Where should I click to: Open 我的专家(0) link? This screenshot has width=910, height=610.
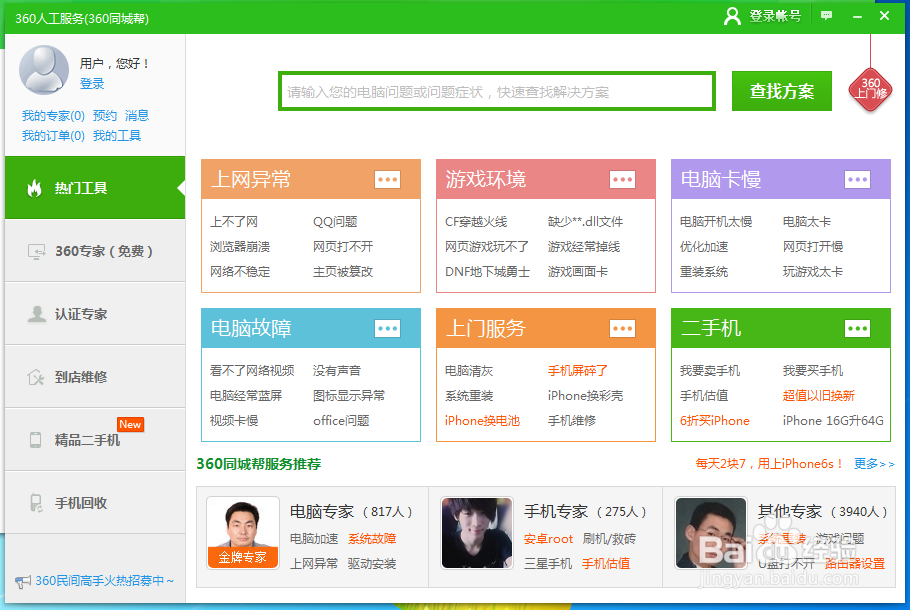pyautogui.click(x=53, y=115)
